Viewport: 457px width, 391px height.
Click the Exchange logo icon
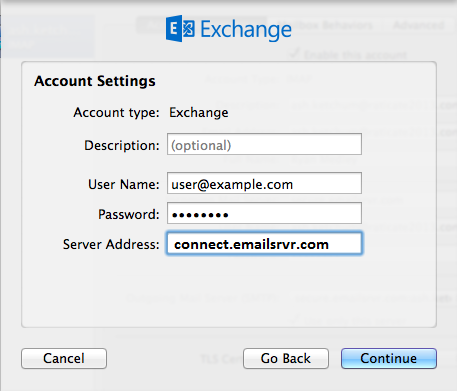pos(180,28)
